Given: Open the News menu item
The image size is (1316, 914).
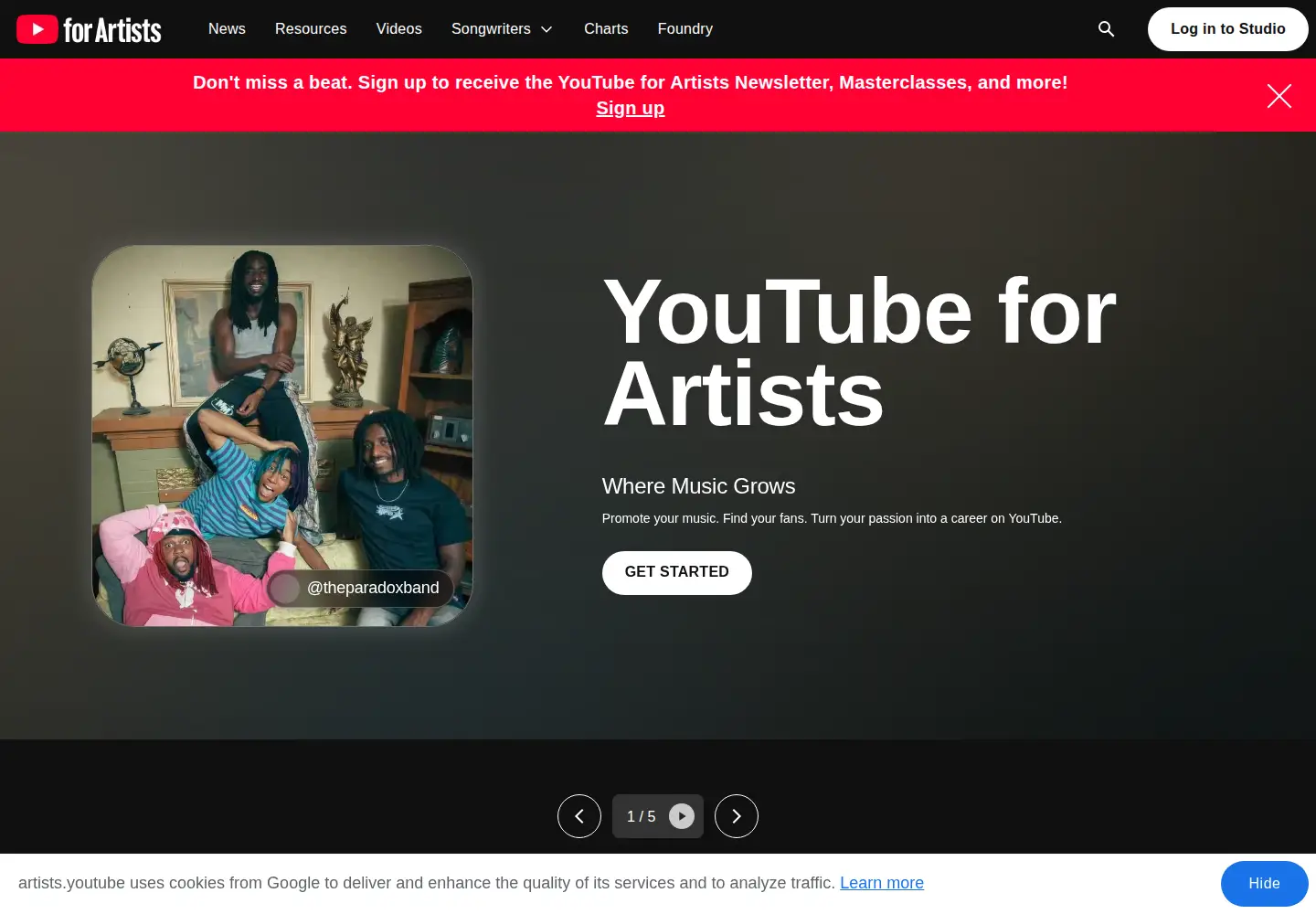Looking at the screenshot, I should click(227, 29).
